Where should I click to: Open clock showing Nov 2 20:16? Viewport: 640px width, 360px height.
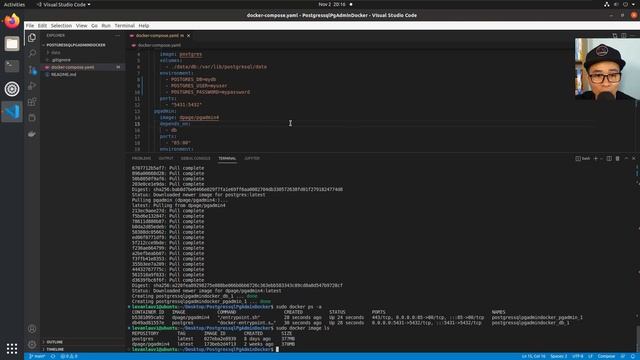[x=332, y=4]
